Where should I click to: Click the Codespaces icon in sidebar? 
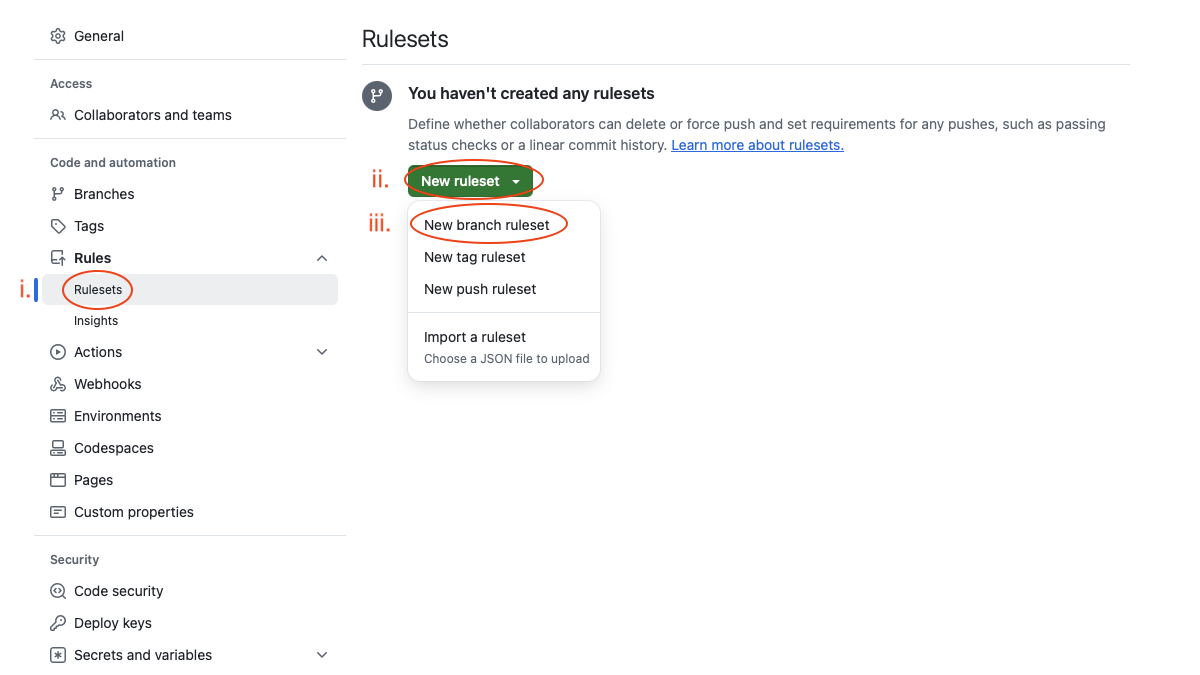pyautogui.click(x=58, y=448)
